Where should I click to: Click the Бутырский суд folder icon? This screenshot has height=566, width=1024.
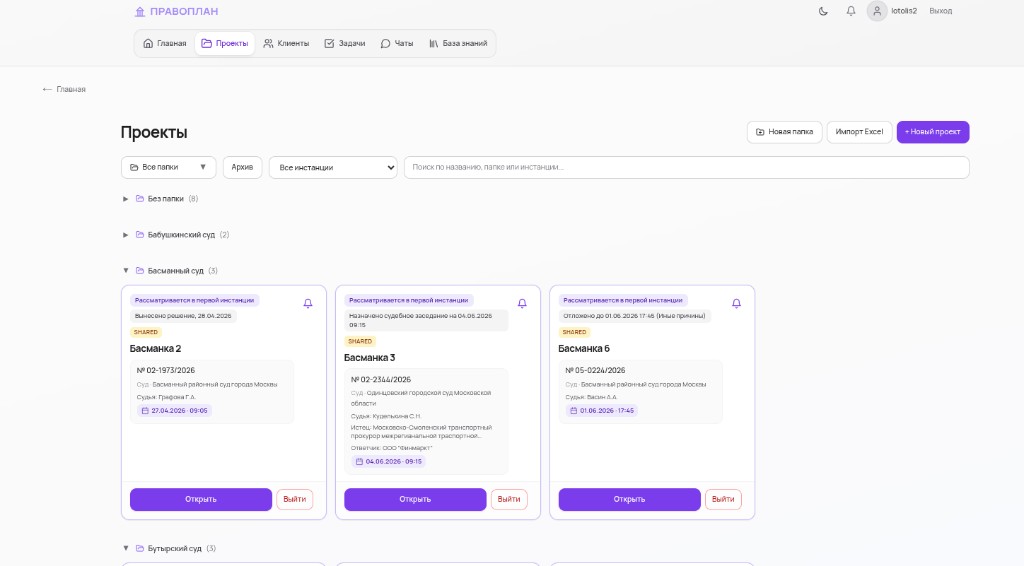point(140,548)
